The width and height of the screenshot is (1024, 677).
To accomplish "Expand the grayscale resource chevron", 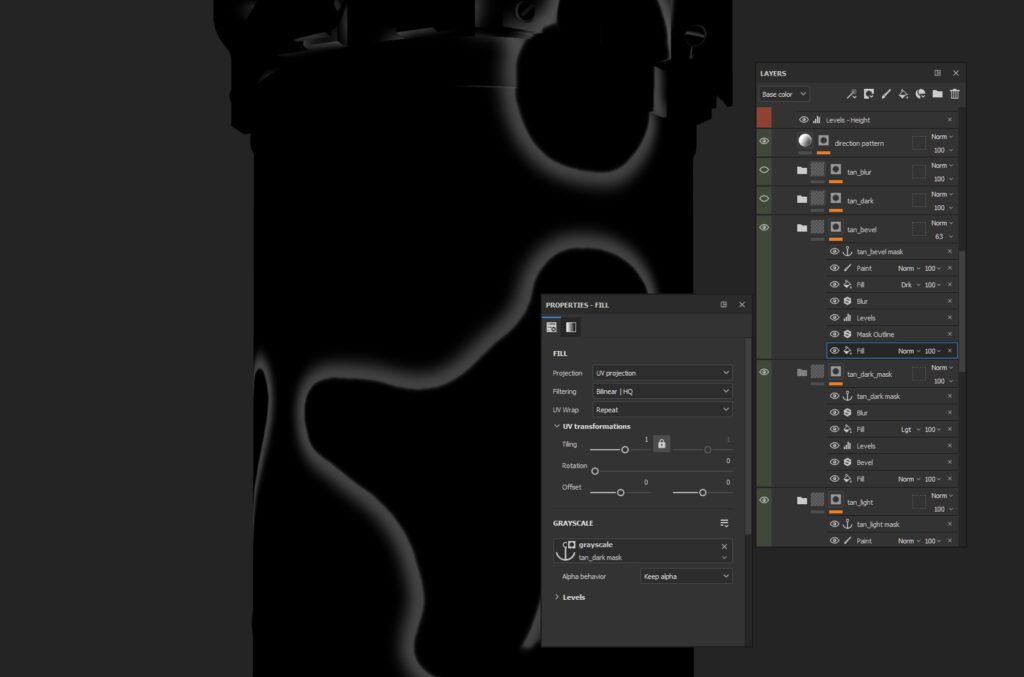I will [724, 558].
